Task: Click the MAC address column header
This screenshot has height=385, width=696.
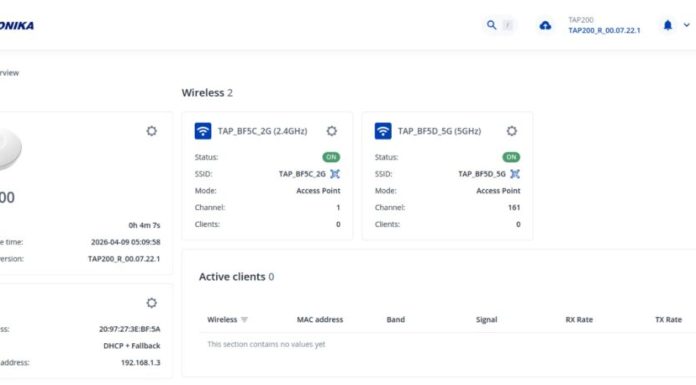Action: (x=320, y=320)
